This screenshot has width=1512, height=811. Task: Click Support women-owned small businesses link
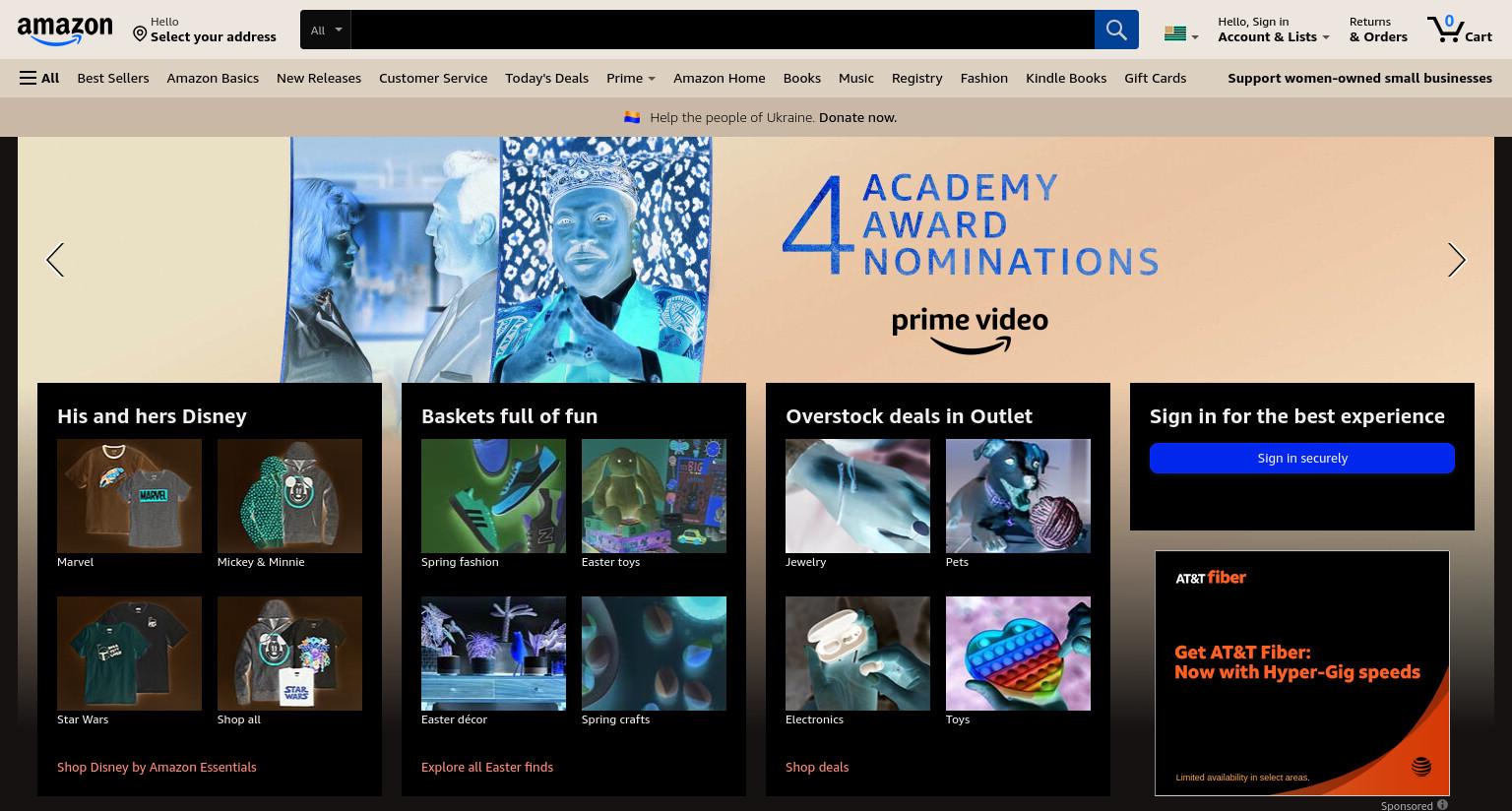(1359, 78)
